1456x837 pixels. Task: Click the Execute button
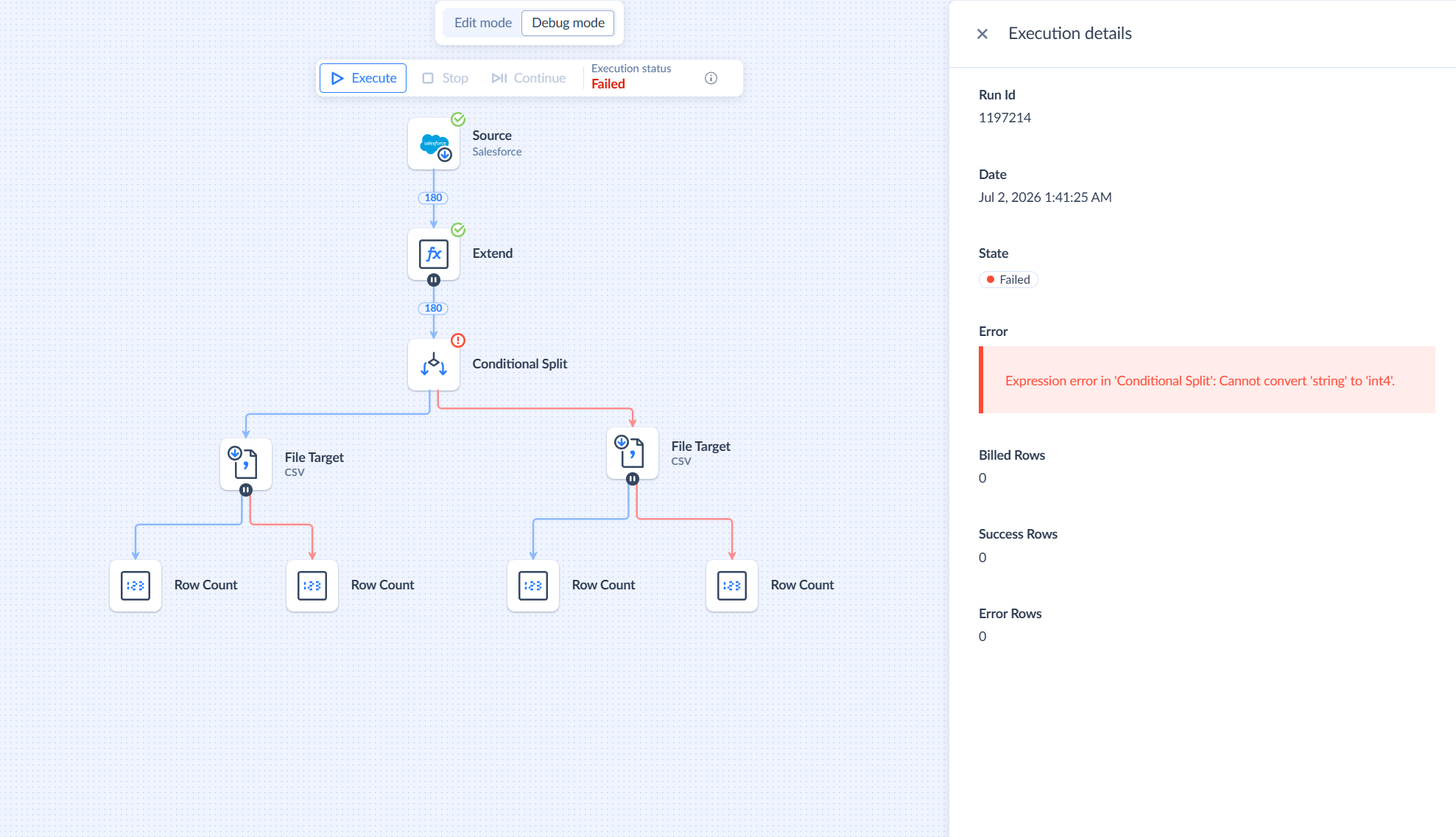[363, 78]
